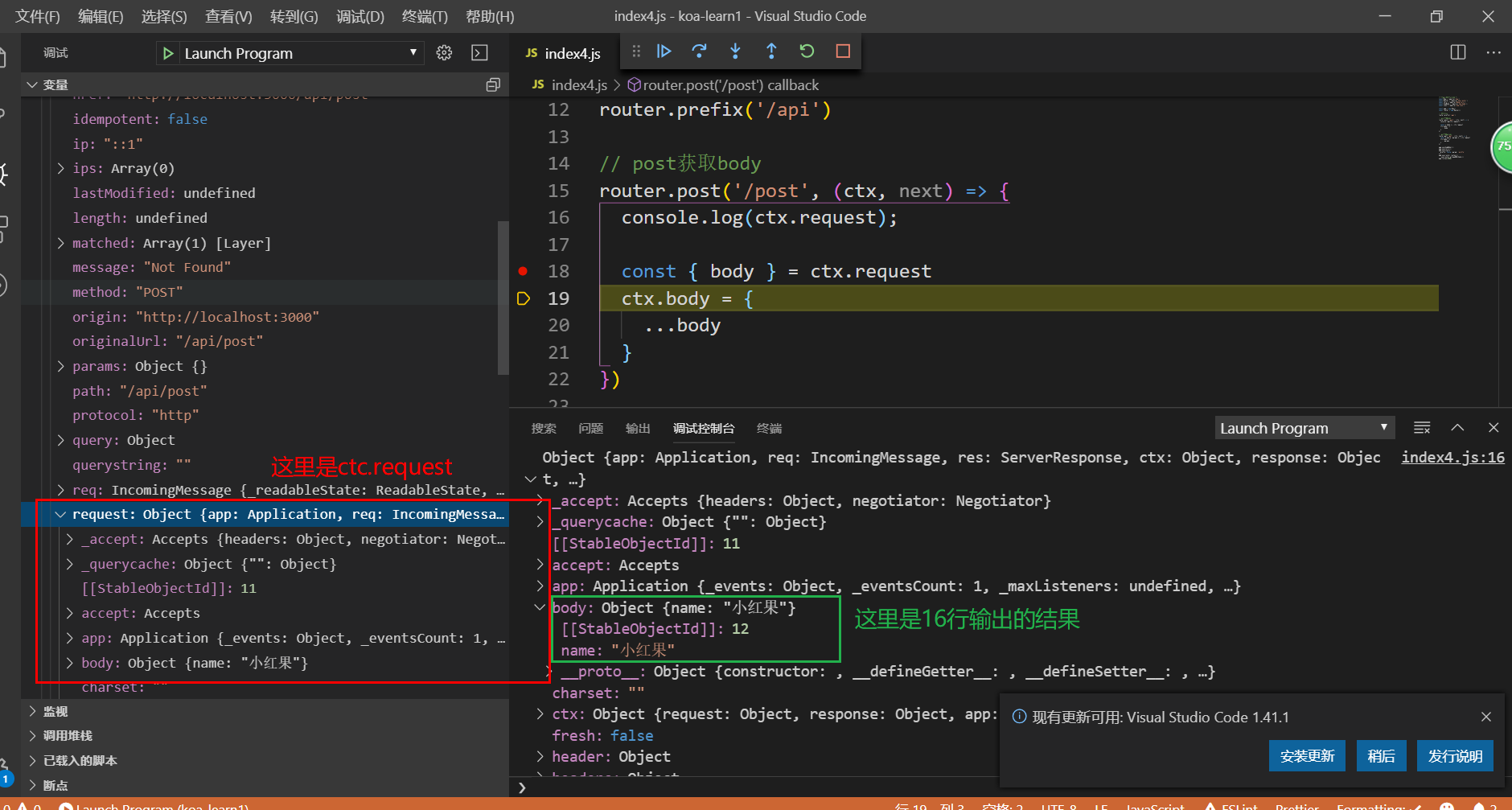Expand header: Object in the debug console
The width and height of the screenshot is (1512, 810).
coord(540,756)
